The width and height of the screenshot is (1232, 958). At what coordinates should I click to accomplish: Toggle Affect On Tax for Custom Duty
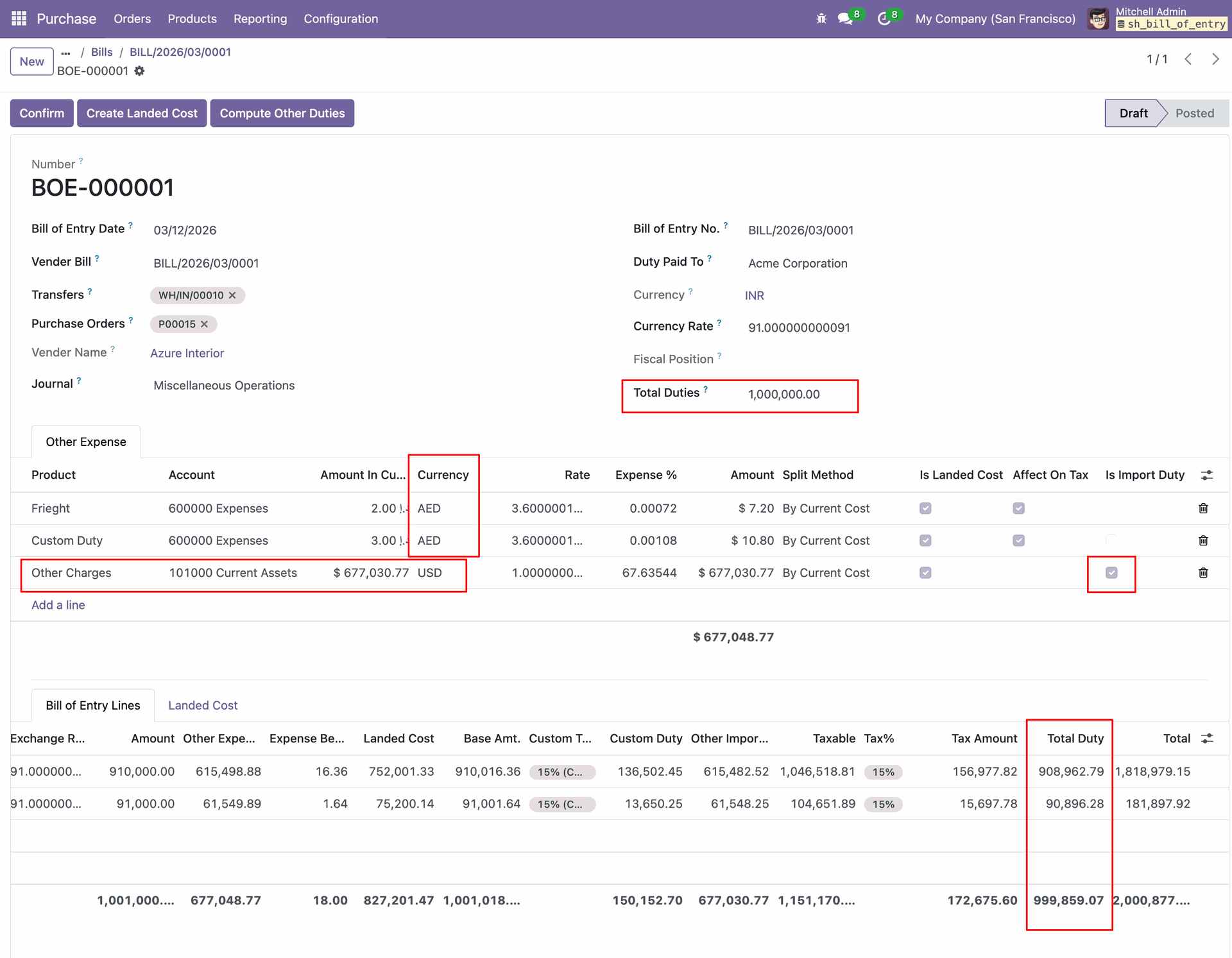coord(1018,540)
